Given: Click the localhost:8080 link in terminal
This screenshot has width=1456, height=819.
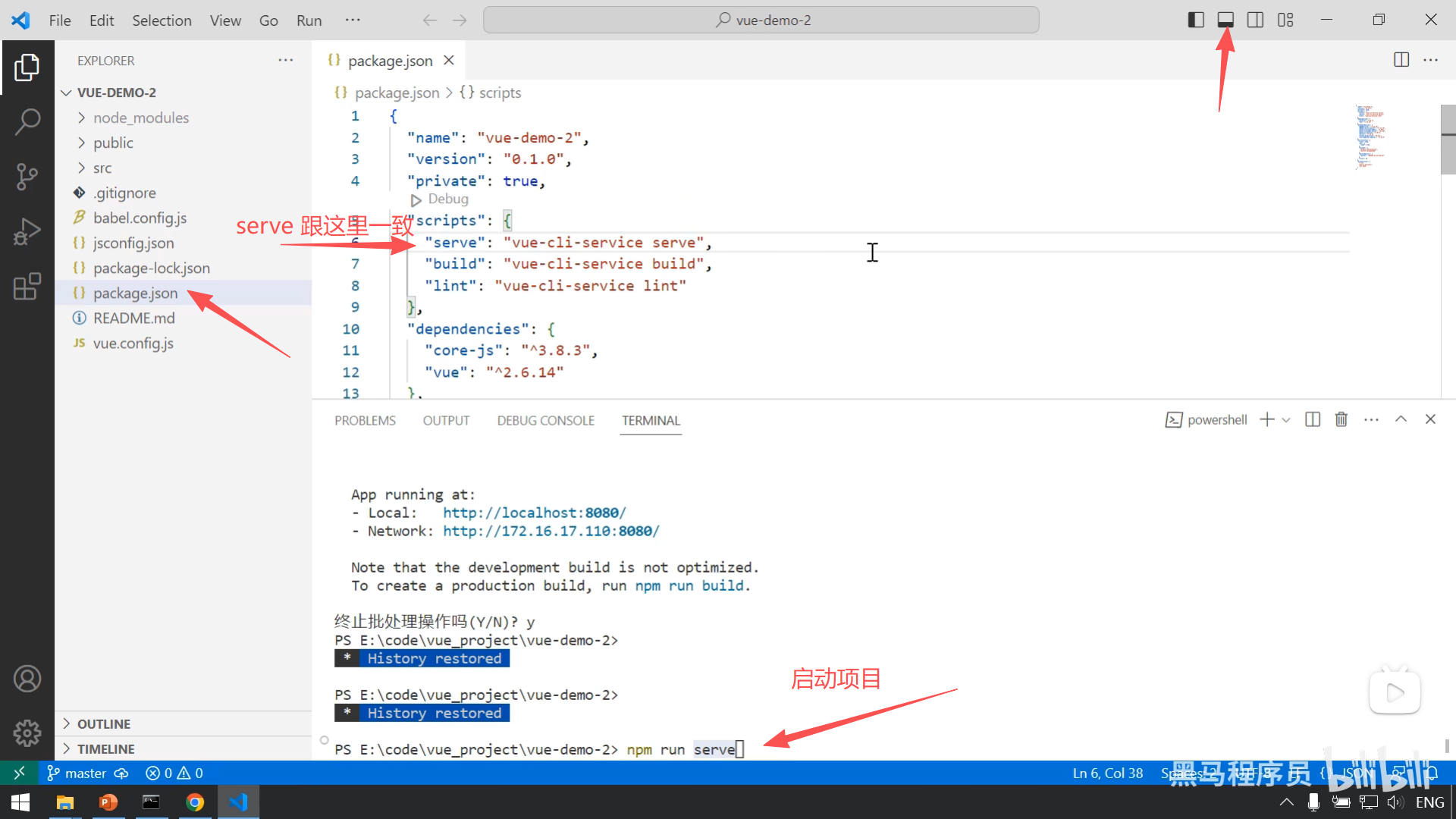Looking at the screenshot, I should tap(534, 513).
